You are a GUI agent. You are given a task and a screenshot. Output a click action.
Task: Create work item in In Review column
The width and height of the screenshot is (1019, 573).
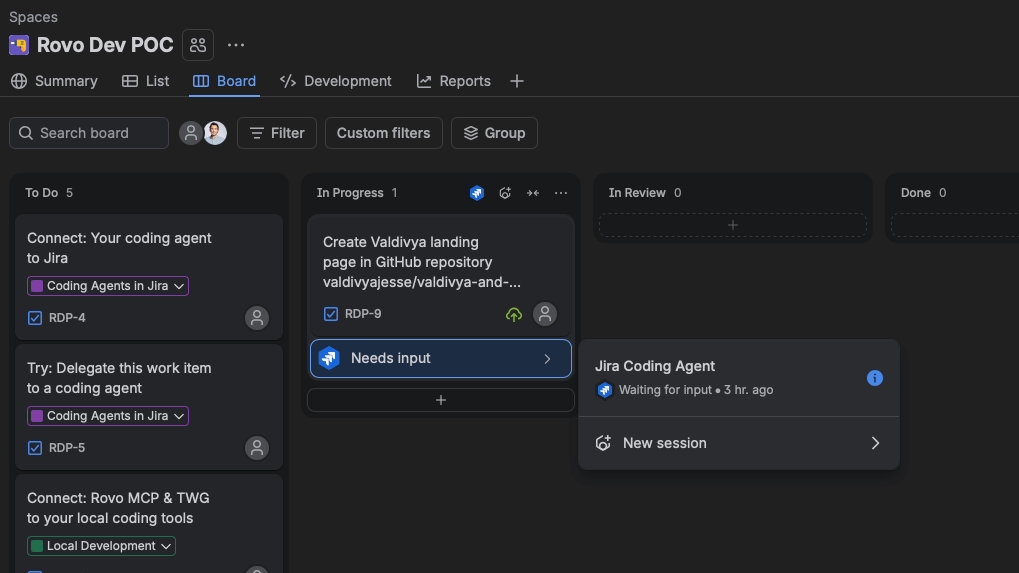point(732,225)
